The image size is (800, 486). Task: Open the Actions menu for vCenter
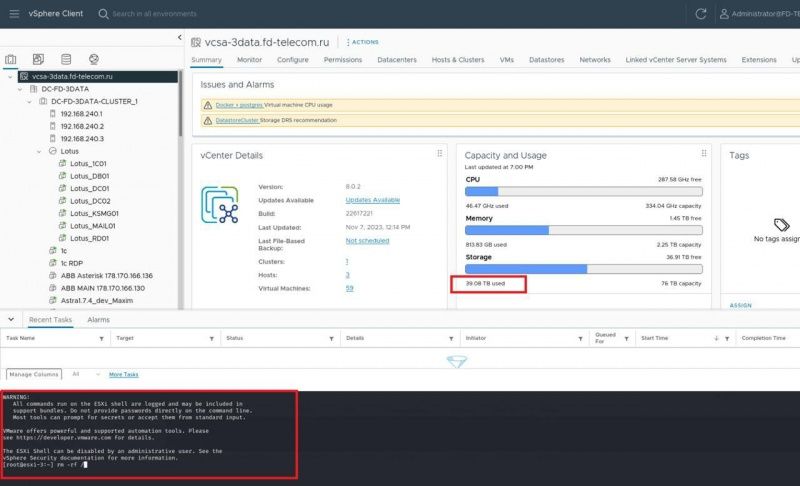point(361,42)
